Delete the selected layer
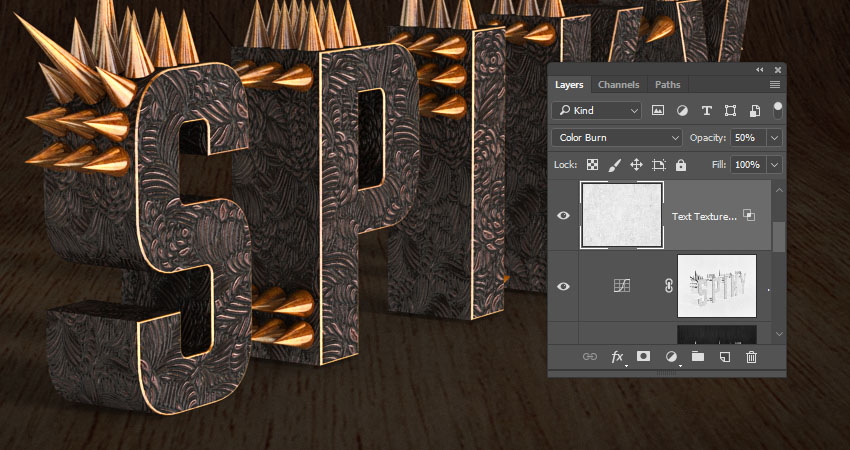850x450 pixels. pyautogui.click(x=751, y=357)
